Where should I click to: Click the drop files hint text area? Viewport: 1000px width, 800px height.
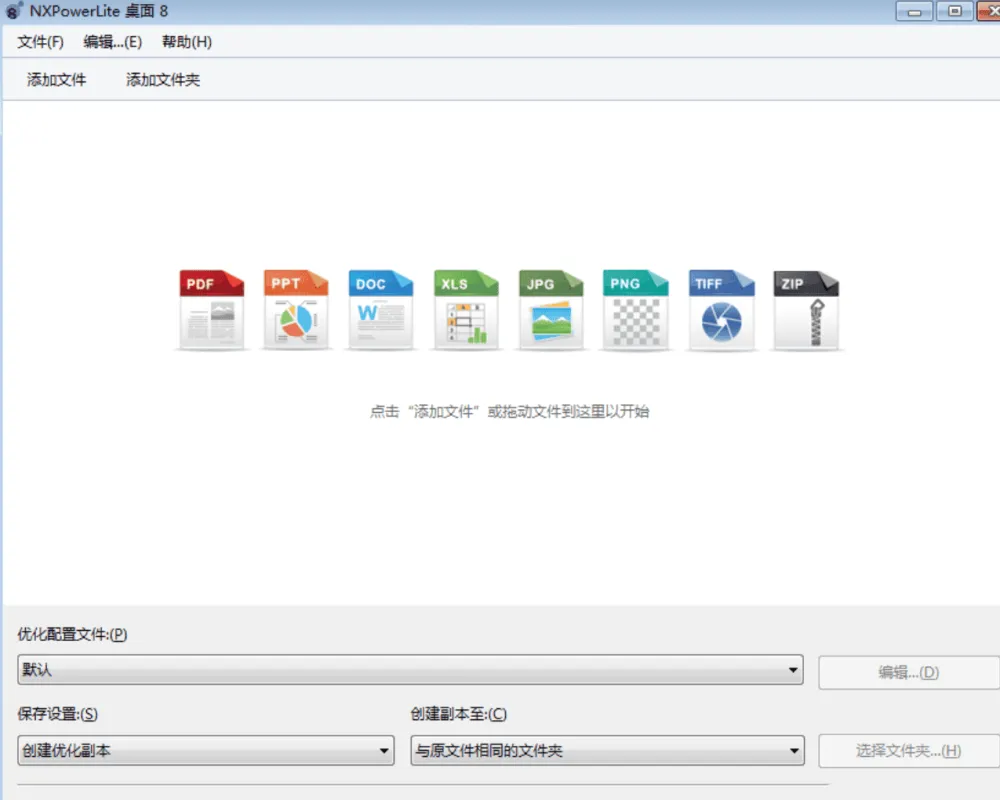(x=512, y=411)
